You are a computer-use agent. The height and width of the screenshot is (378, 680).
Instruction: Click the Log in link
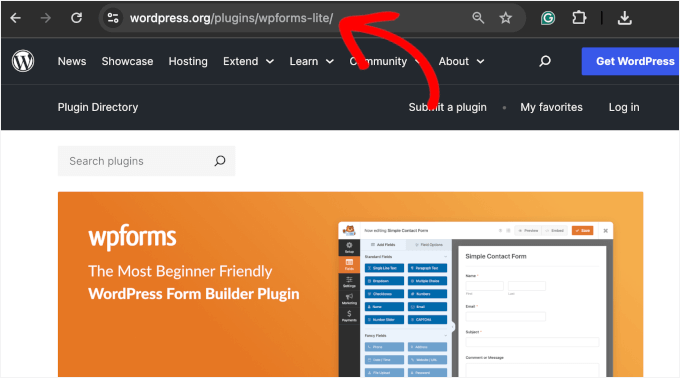pos(624,107)
